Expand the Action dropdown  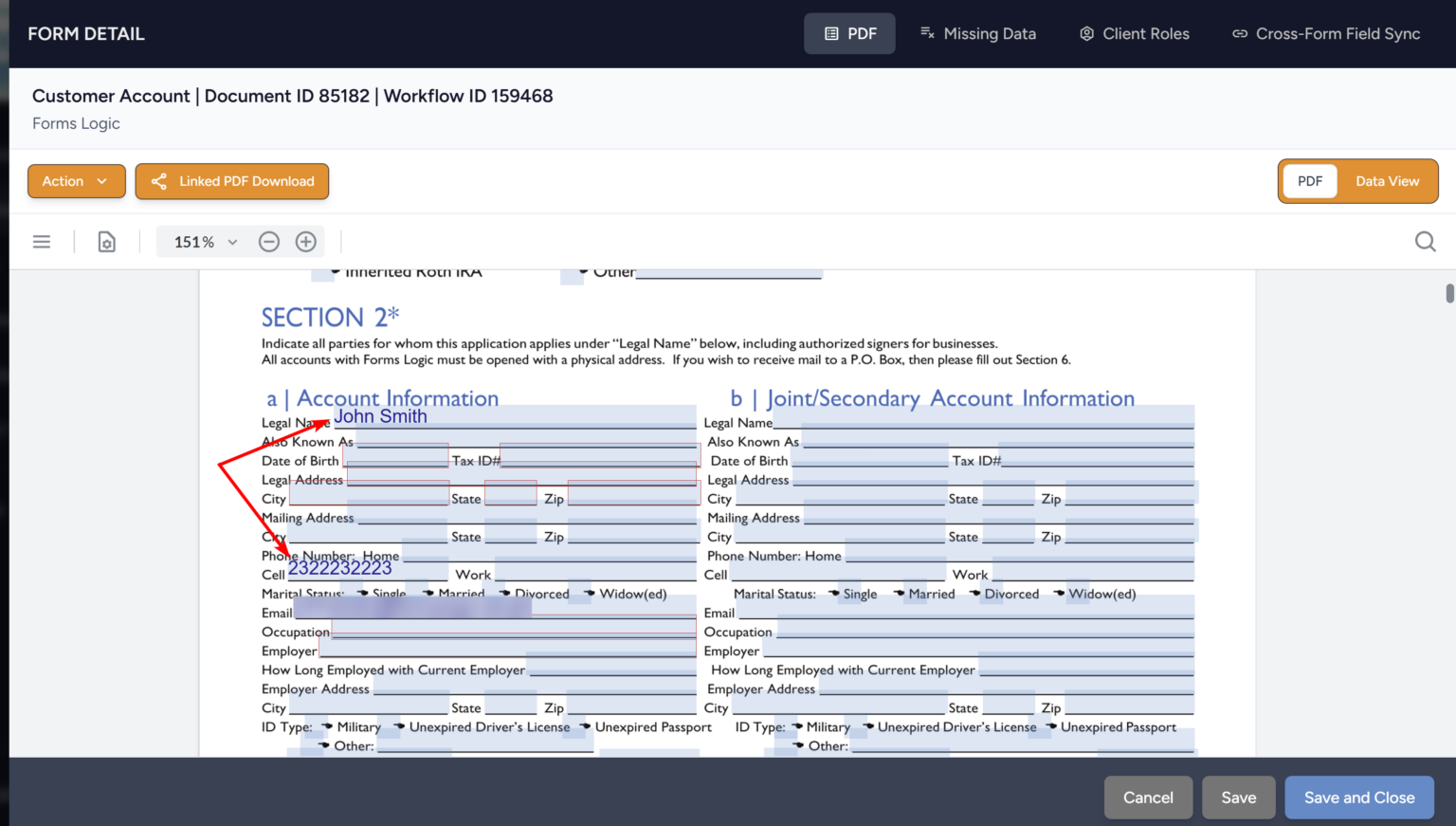77,181
